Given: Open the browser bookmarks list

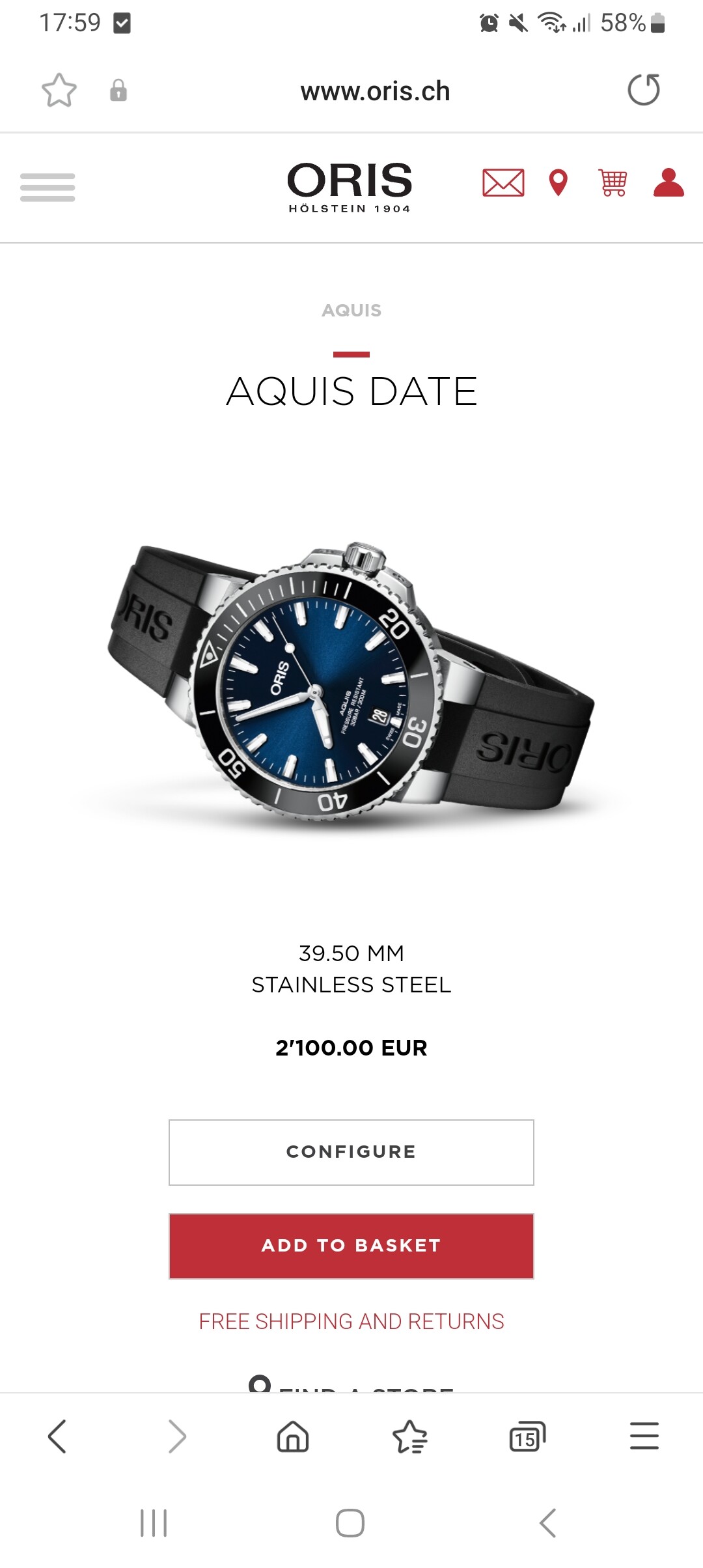Looking at the screenshot, I should 410,1436.
